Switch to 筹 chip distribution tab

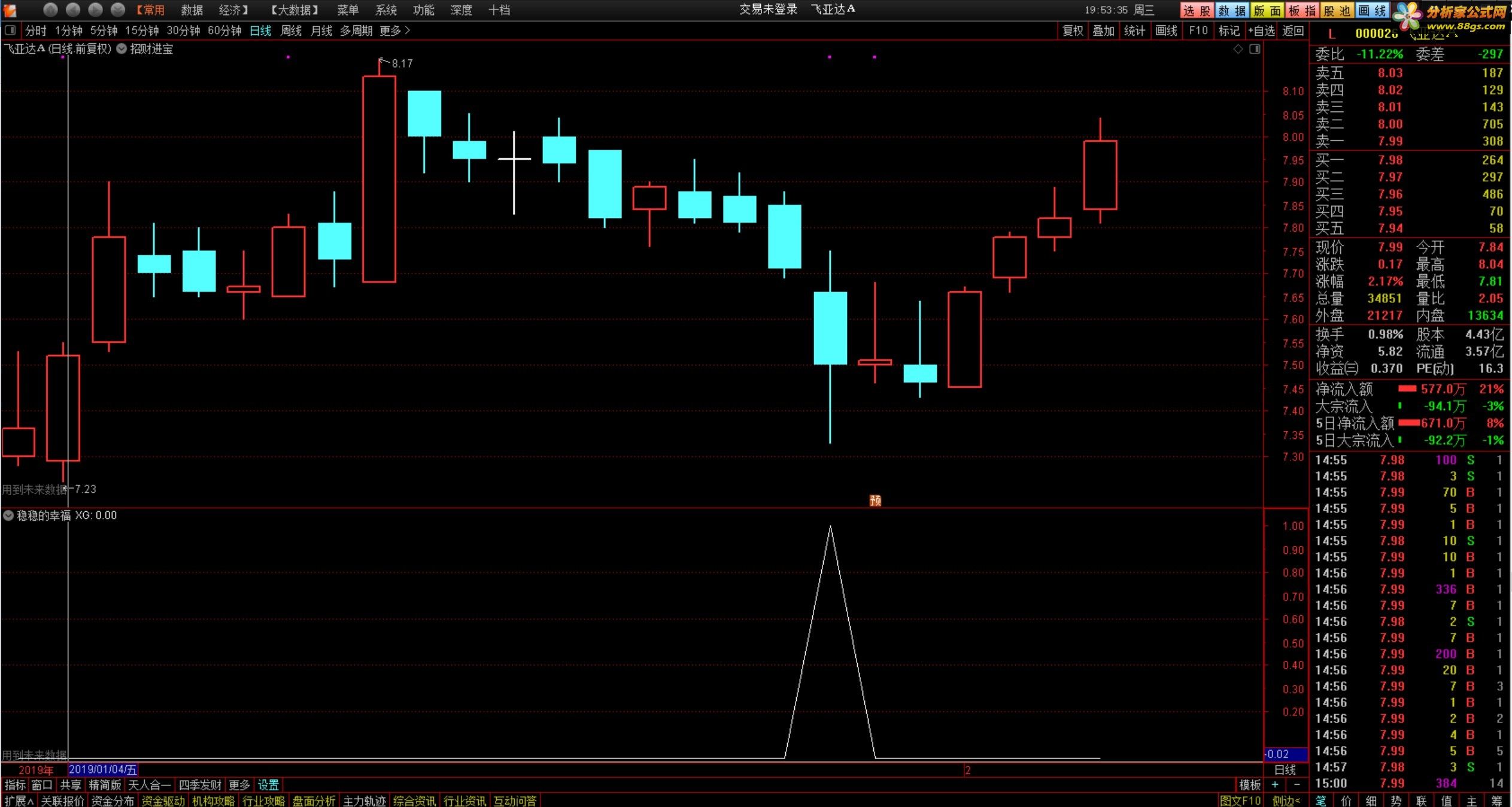point(1497,800)
